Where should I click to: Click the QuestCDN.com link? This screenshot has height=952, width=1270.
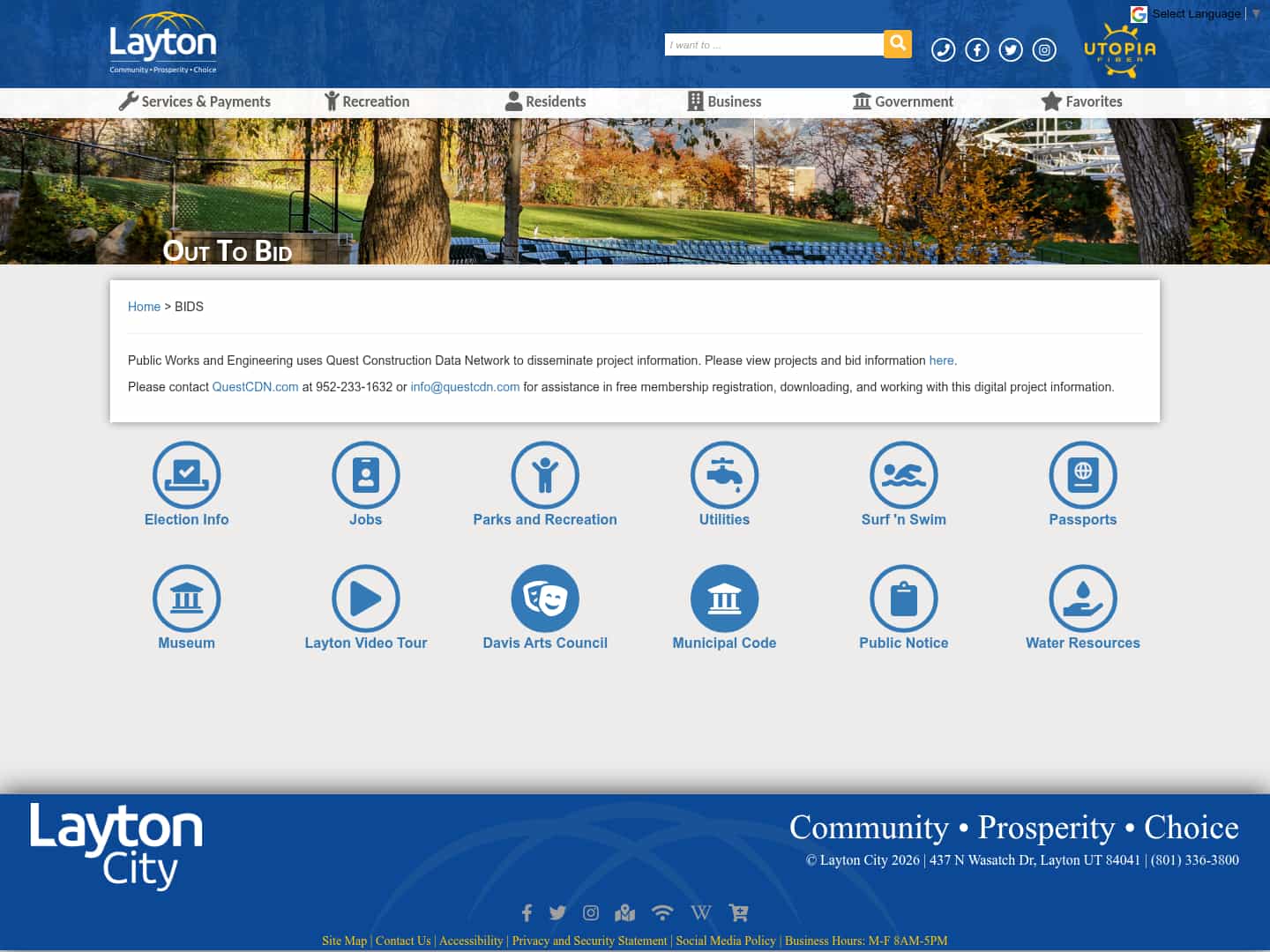click(x=255, y=387)
